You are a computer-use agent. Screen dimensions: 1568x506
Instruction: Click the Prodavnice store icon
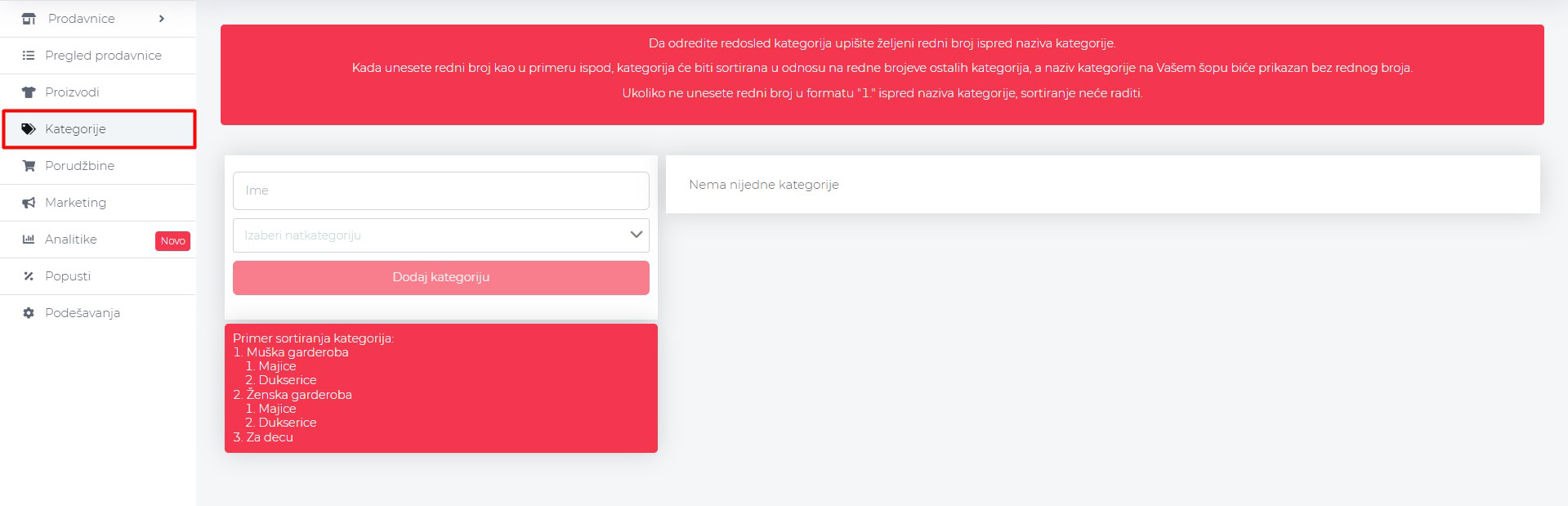click(x=29, y=19)
